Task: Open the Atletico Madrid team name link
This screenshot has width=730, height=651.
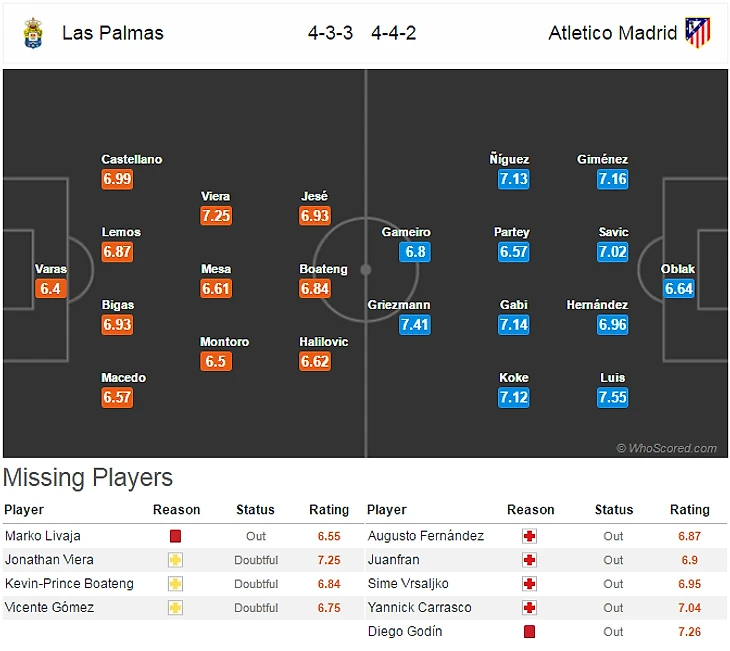Action: 612,33
